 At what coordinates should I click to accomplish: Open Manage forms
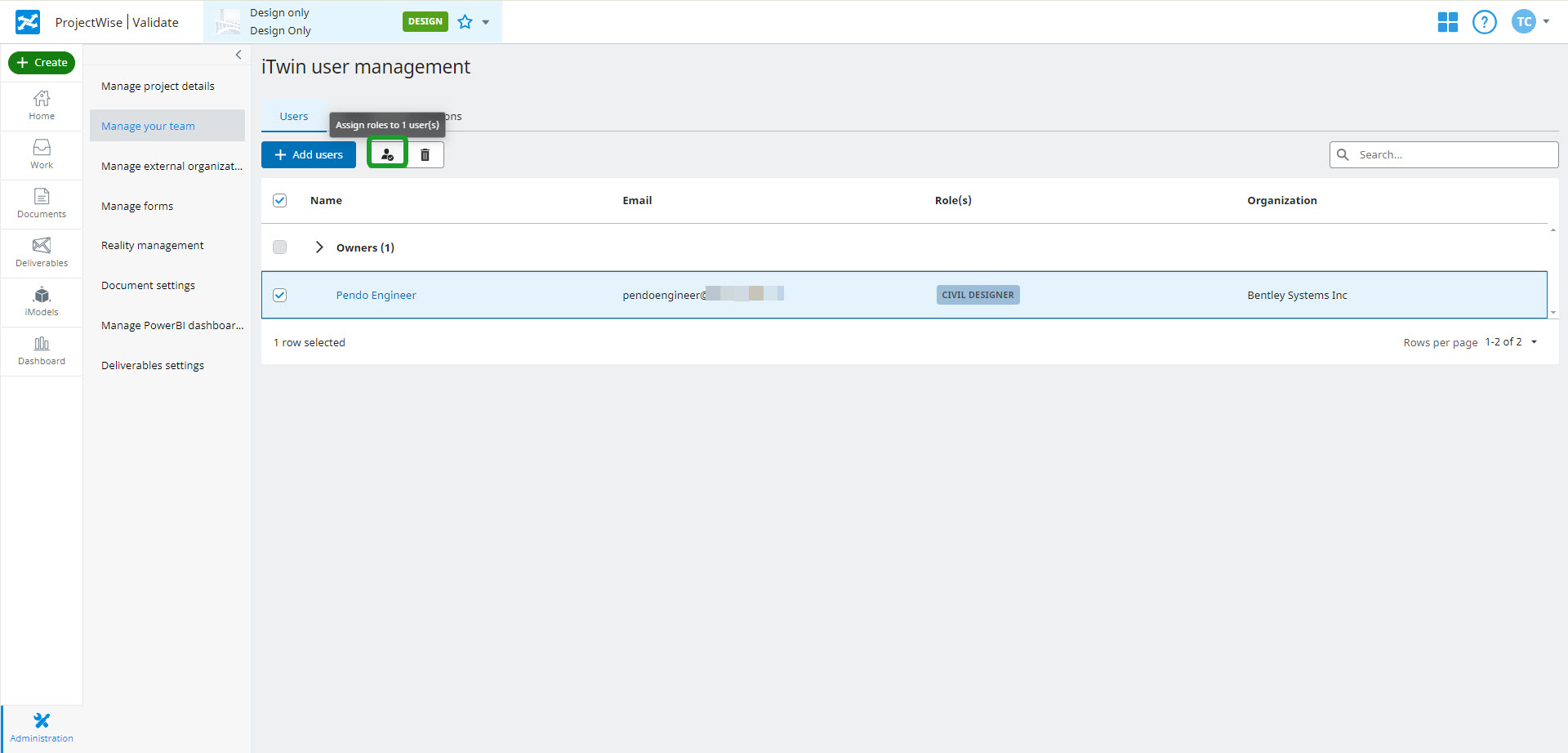coord(167,206)
